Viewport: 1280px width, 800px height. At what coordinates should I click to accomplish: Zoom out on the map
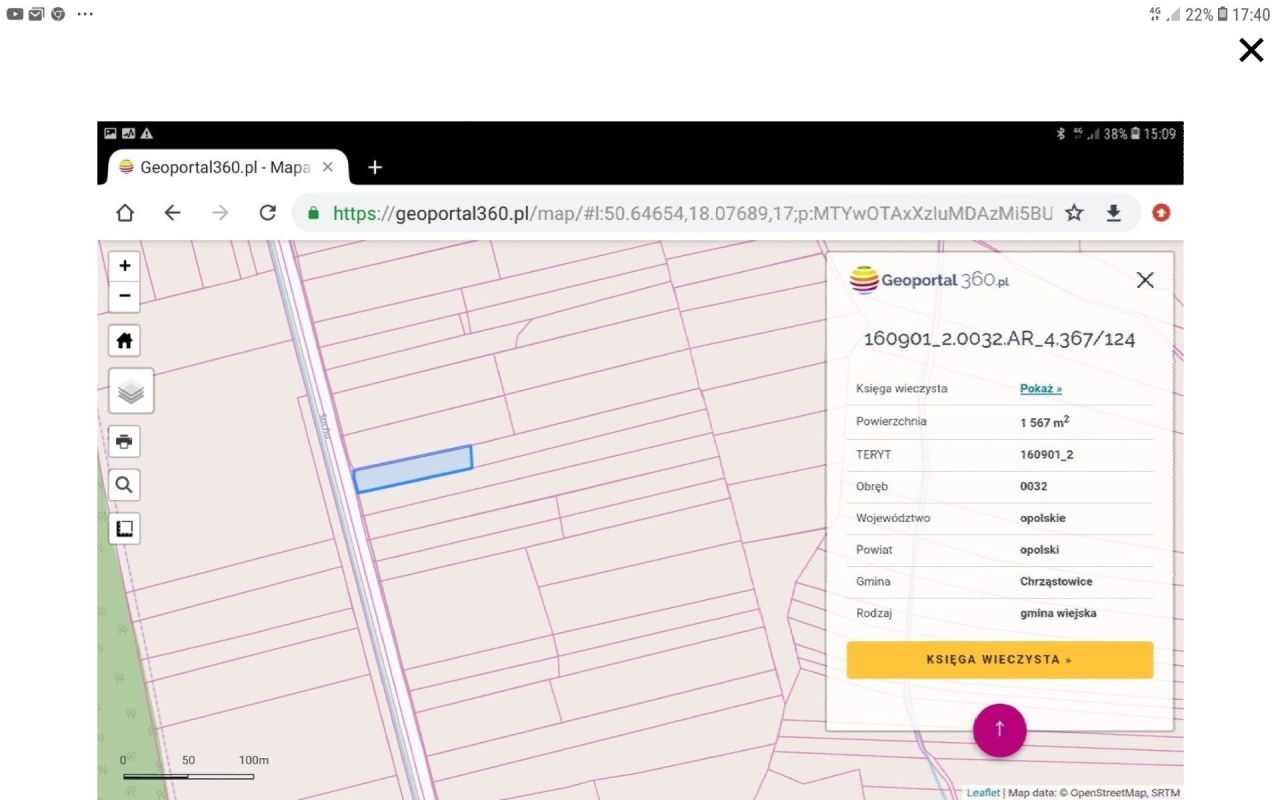click(x=125, y=296)
